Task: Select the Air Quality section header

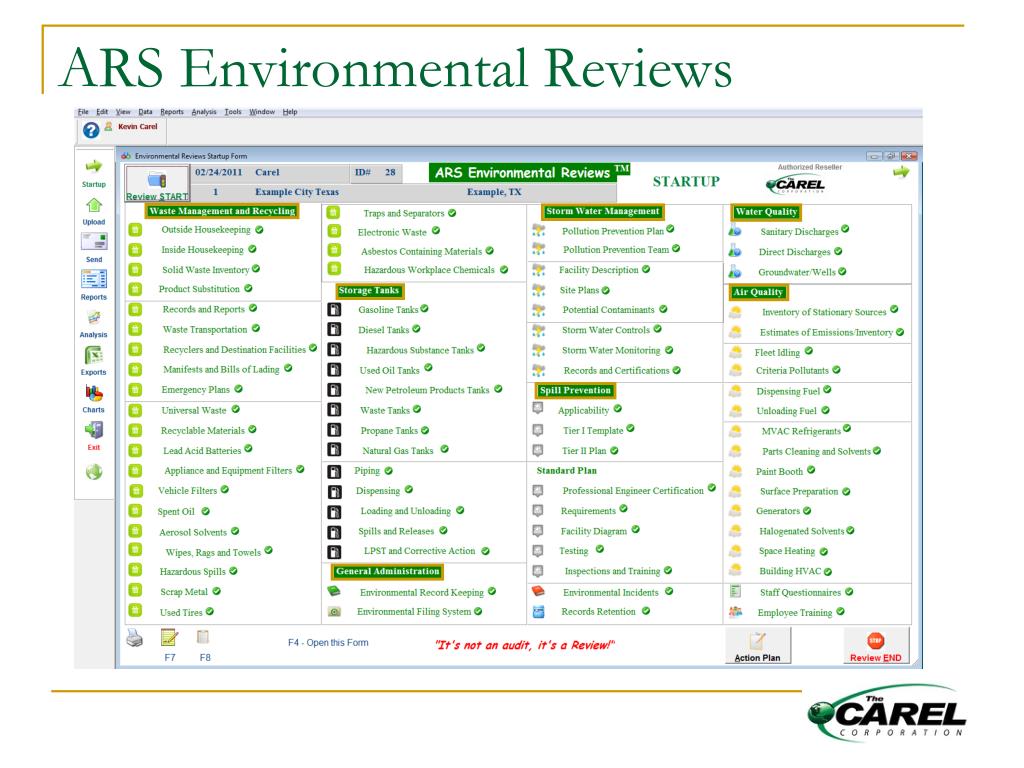Action: click(758, 292)
